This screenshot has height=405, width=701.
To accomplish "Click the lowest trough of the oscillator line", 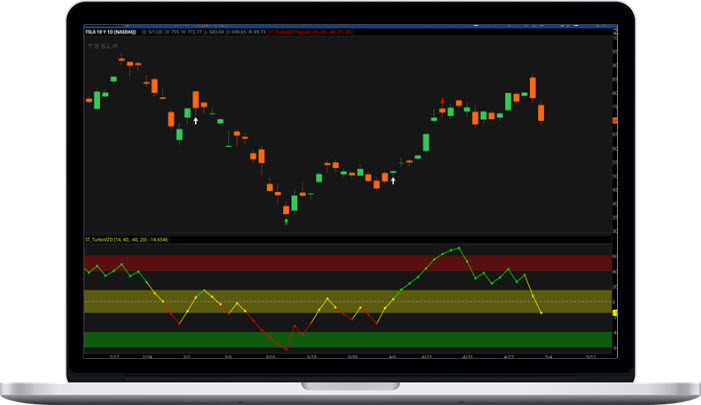I will tap(286, 350).
